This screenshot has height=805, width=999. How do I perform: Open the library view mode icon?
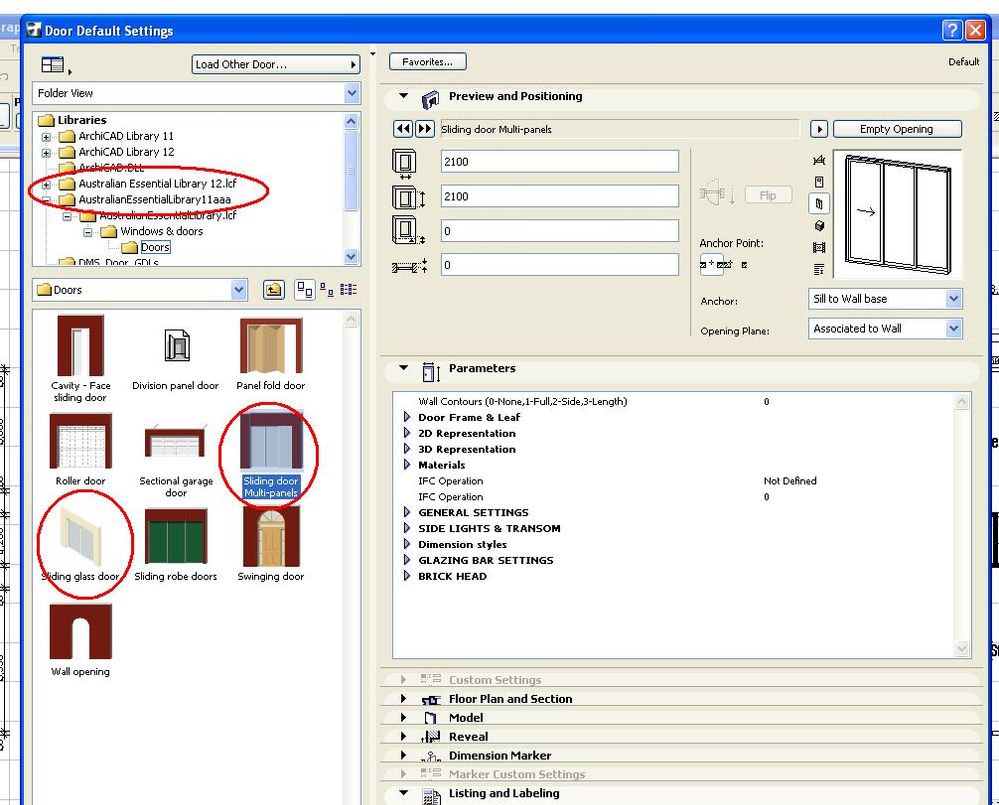coord(54,65)
